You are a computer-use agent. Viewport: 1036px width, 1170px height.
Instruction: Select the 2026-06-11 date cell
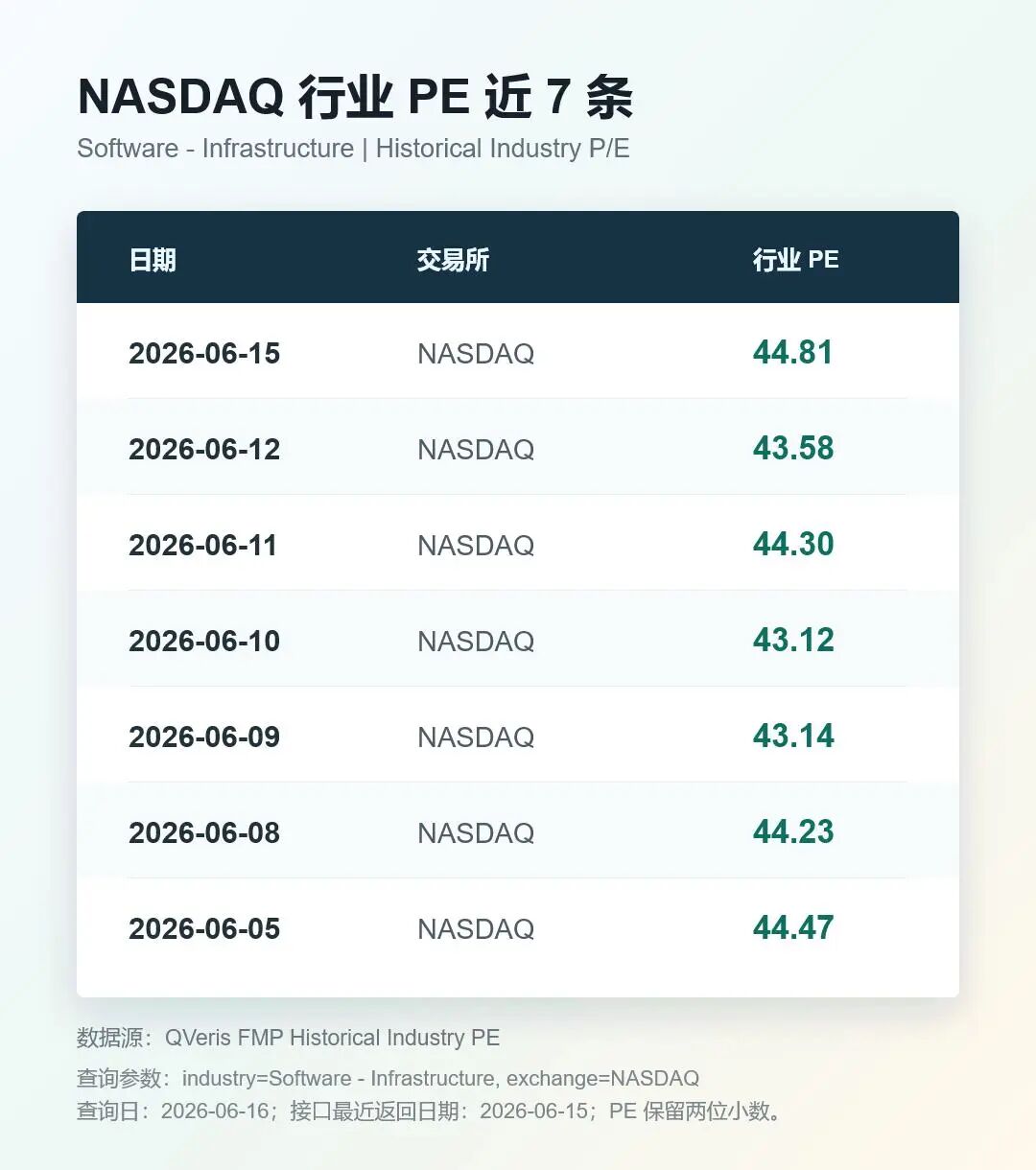pyautogui.click(x=203, y=545)
